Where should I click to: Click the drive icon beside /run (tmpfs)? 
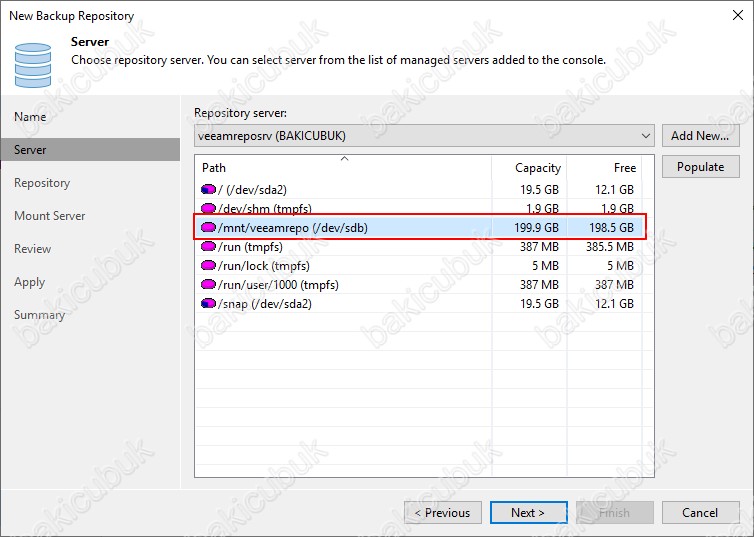click(208, 247)
